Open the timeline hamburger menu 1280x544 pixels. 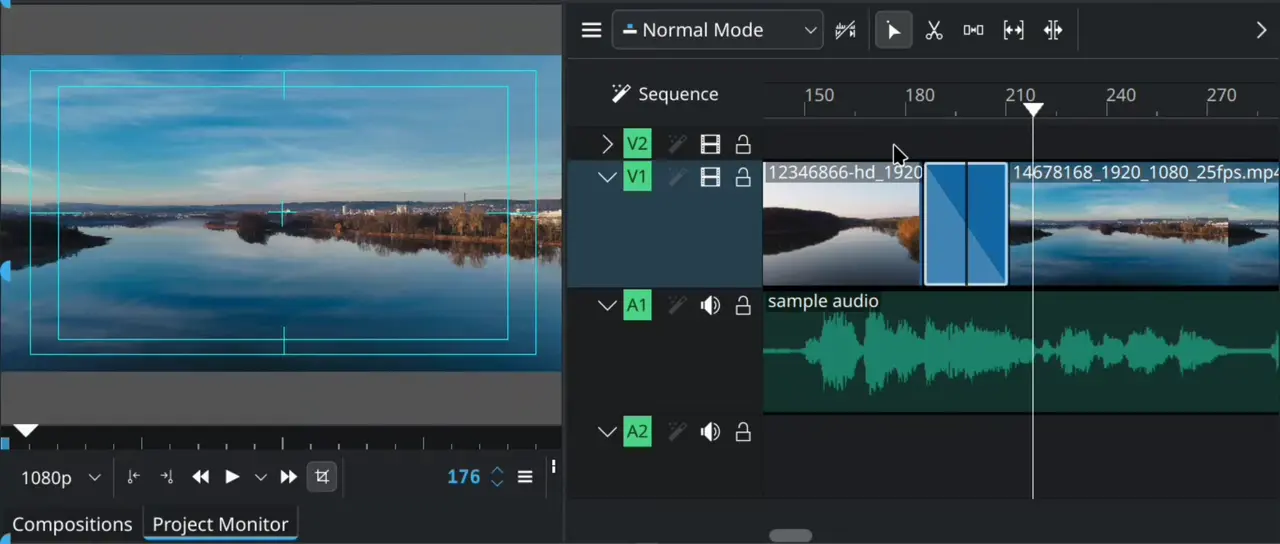591,30
